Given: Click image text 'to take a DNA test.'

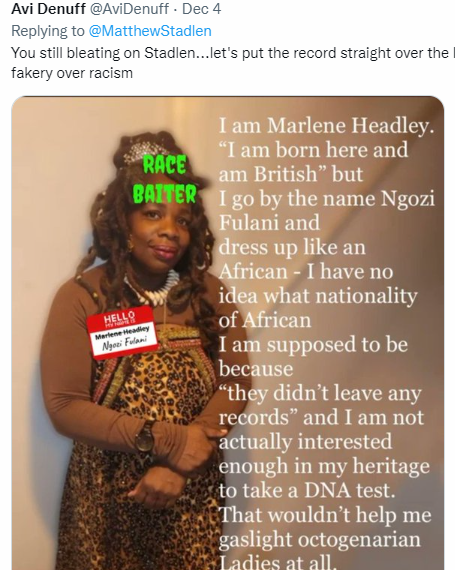Looking at the screenshot, I should (x=307, y=491).
